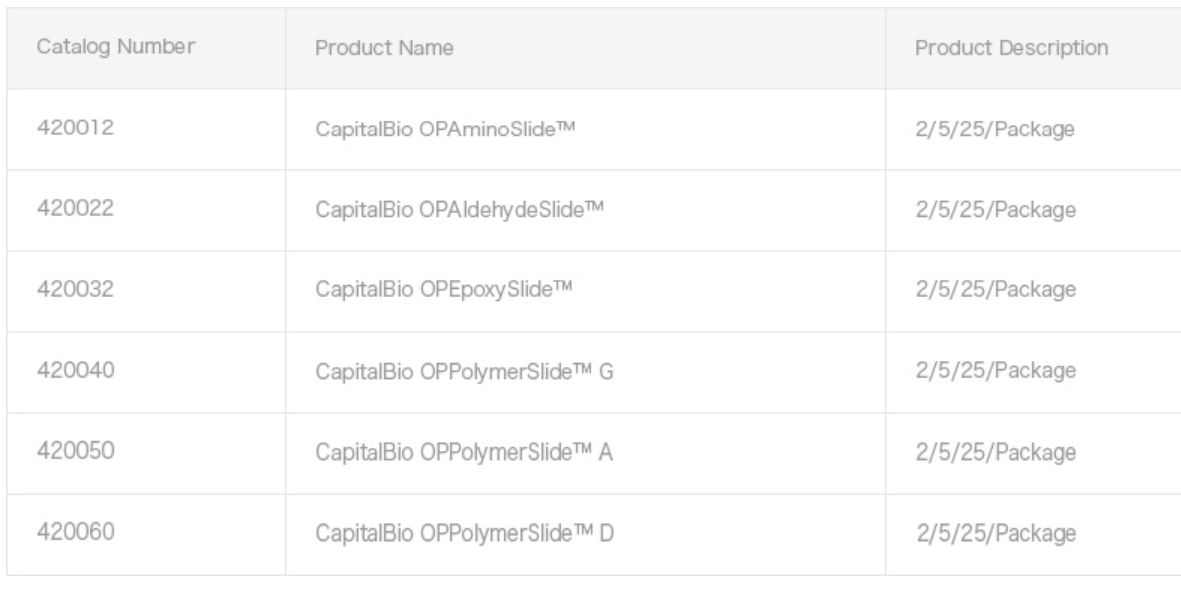Click CapitalBio OPAminoSlide product name
The width and height of the screenshot is (1181, 589).
coord(445,129)
